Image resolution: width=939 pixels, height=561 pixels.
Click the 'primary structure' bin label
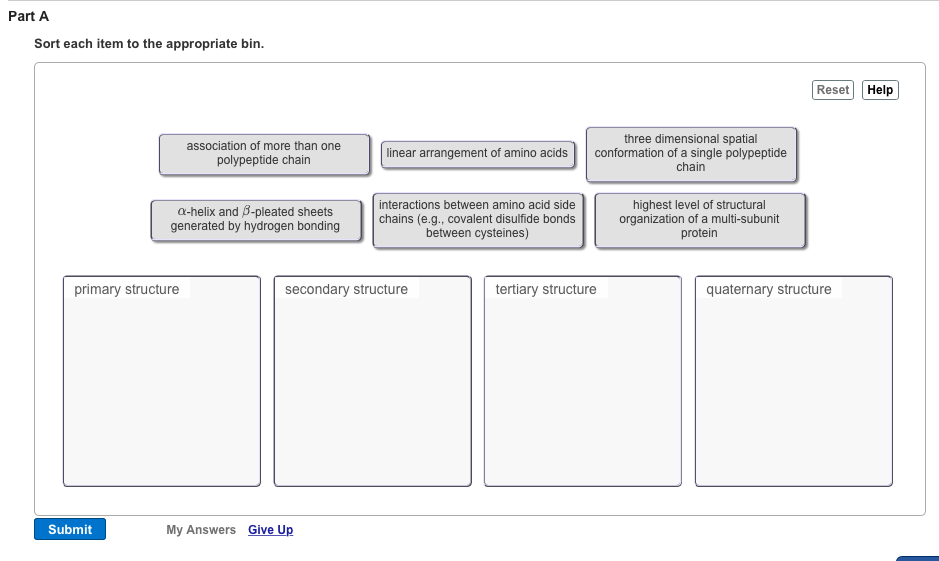click(127, 290)
